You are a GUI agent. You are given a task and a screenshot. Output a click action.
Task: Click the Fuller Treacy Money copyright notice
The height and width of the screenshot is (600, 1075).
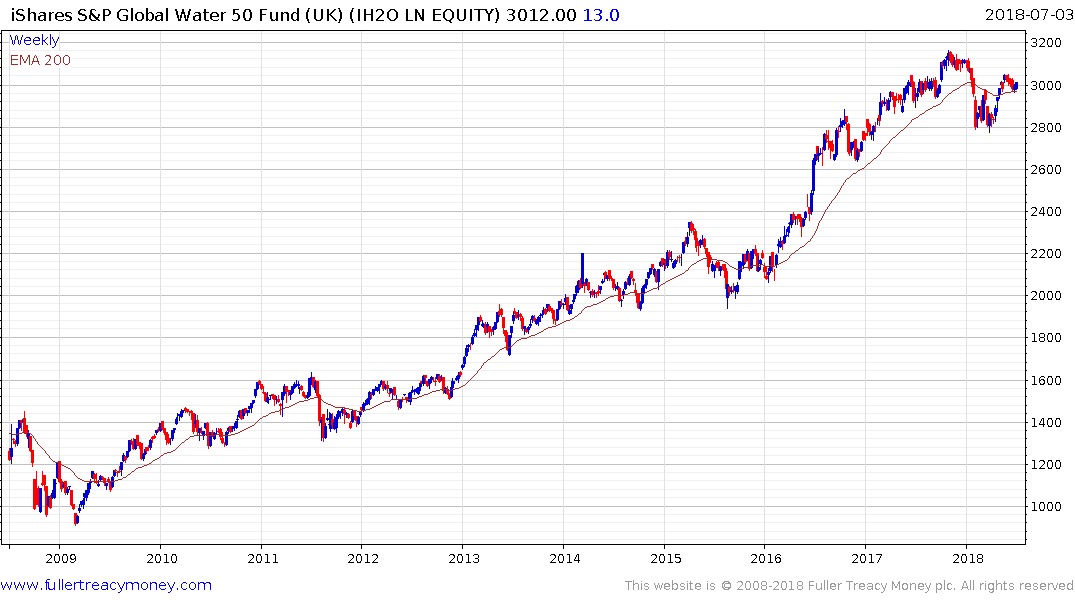[x=849, y=586]
